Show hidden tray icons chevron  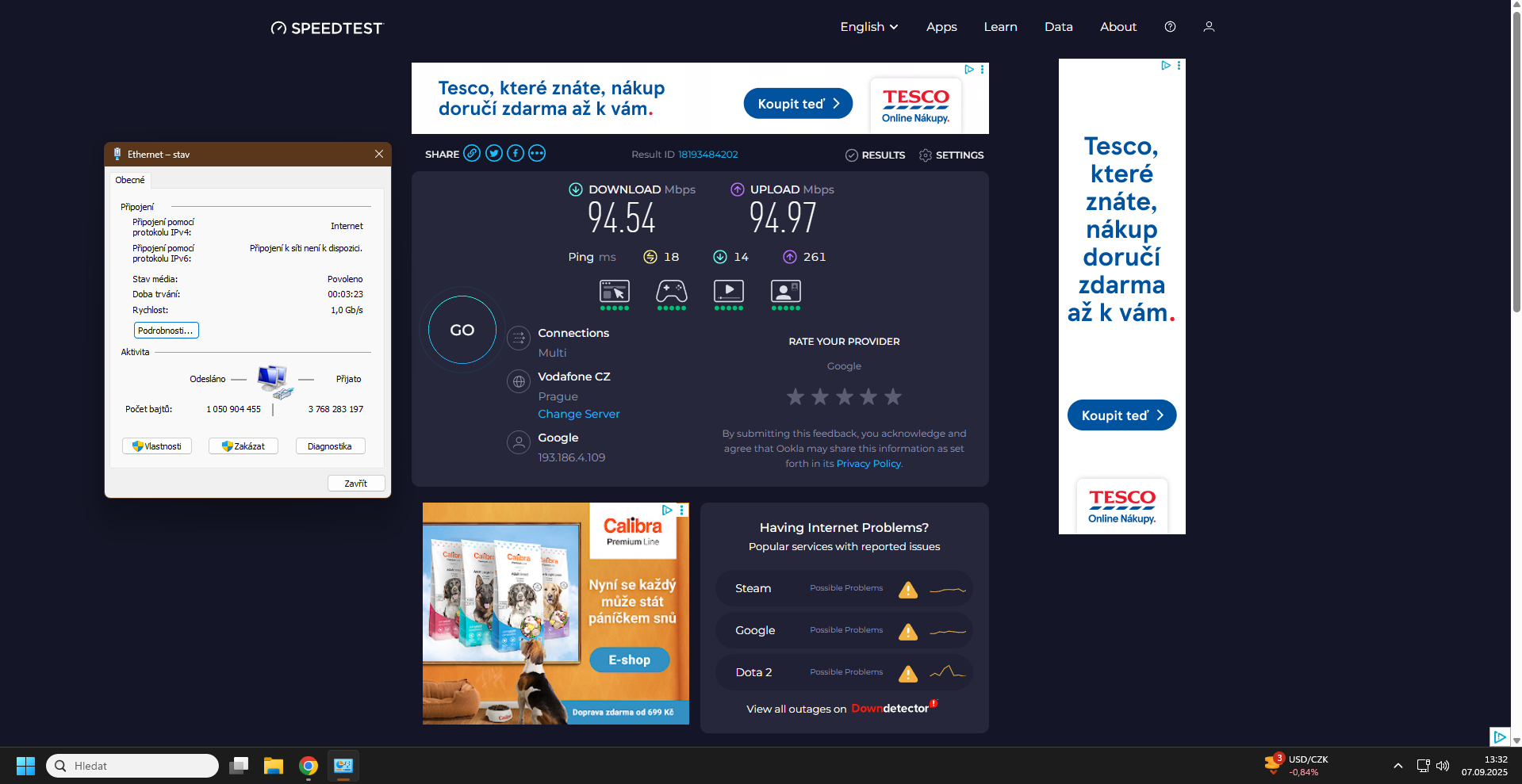(1398, 766)
